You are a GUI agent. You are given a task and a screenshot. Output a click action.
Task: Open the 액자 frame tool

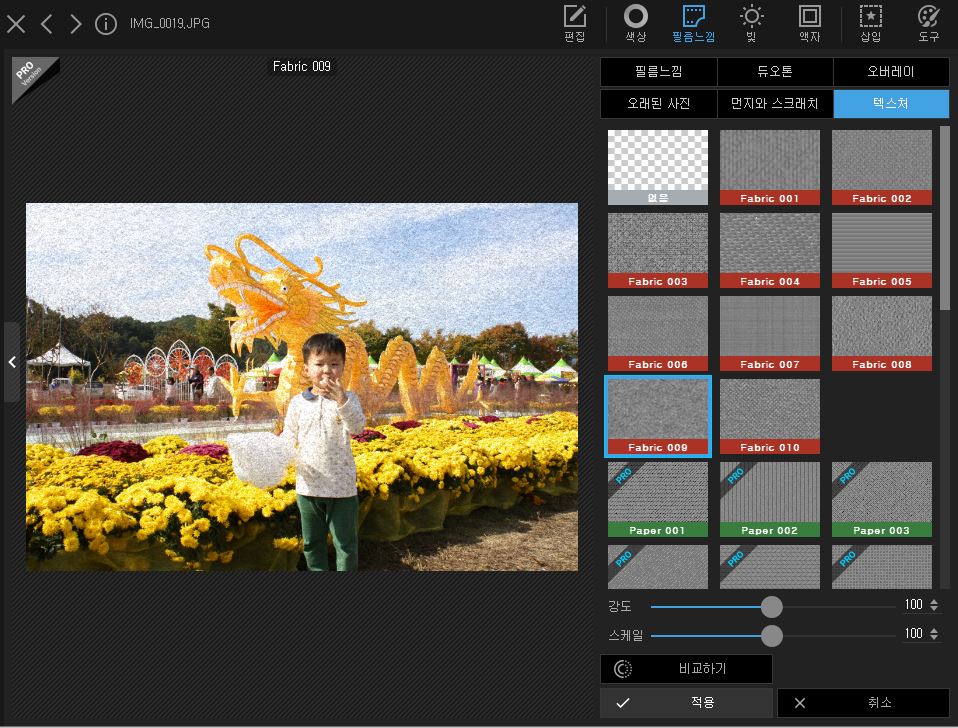(810, 23)
